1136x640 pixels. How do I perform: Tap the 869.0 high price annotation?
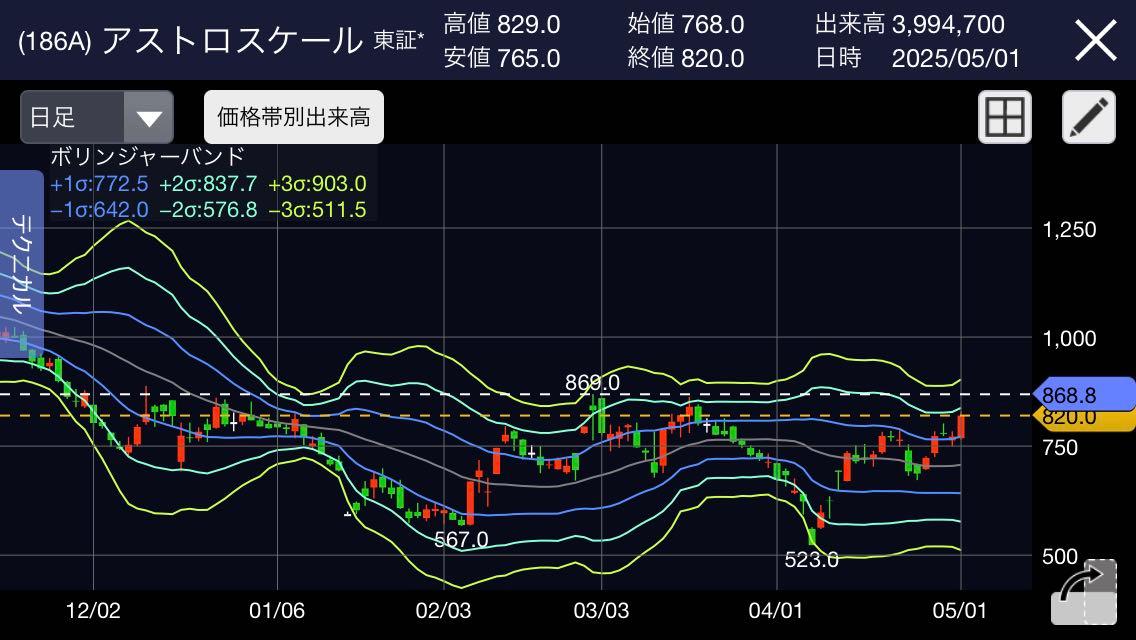(592, 382)
